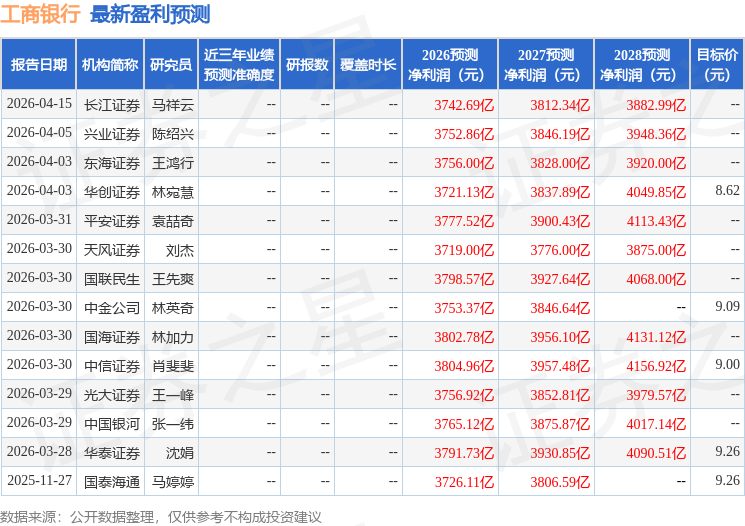Click the value 3882.99亿
The height and width of the screenshot is (526, 745).
click(656, 105)
